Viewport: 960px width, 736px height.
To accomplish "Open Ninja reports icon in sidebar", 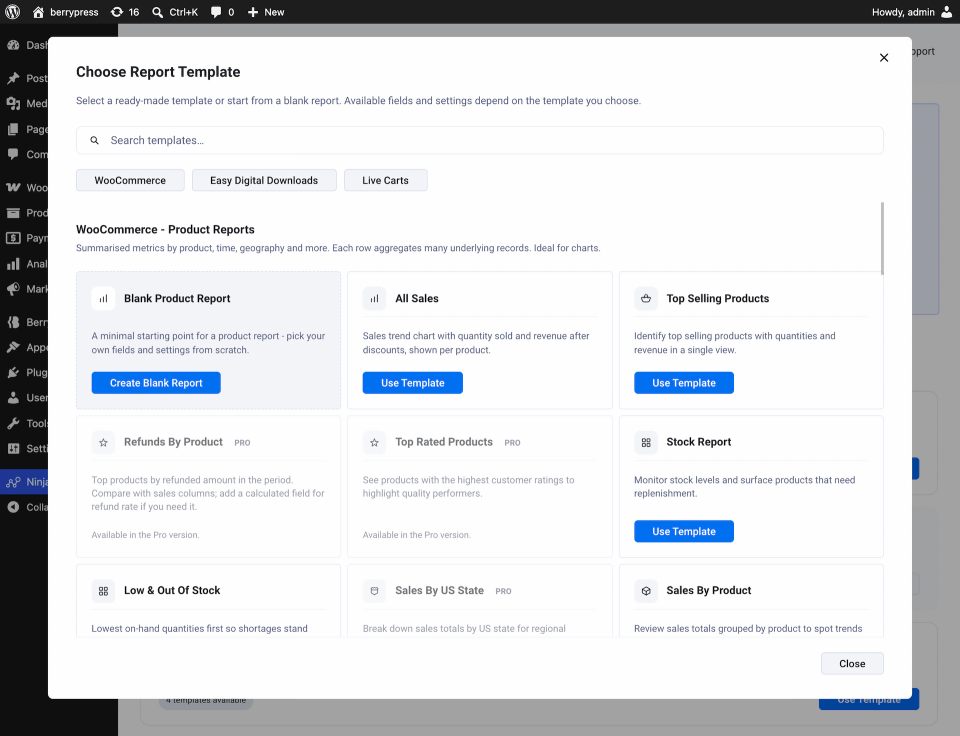I will (13, 482).
